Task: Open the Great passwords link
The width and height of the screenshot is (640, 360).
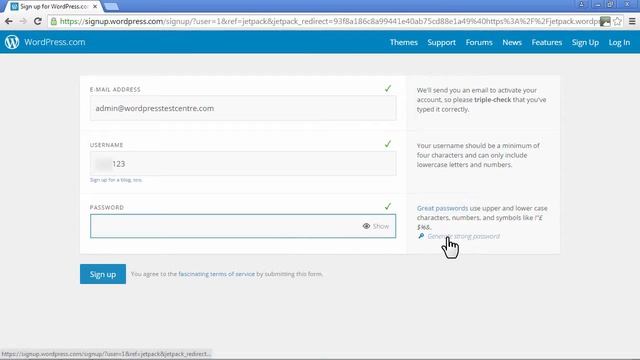Action: [442, 208]
